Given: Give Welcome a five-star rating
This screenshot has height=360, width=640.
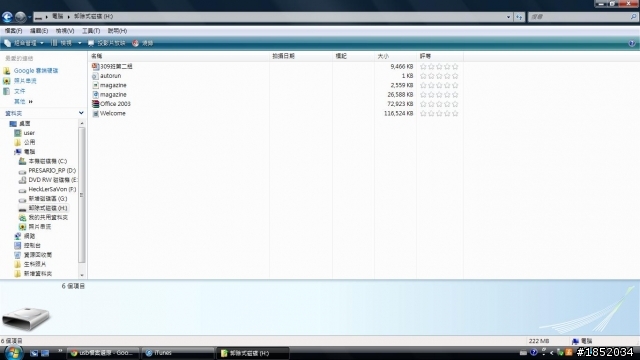Looking at the screenshot, I should [455, 113].
